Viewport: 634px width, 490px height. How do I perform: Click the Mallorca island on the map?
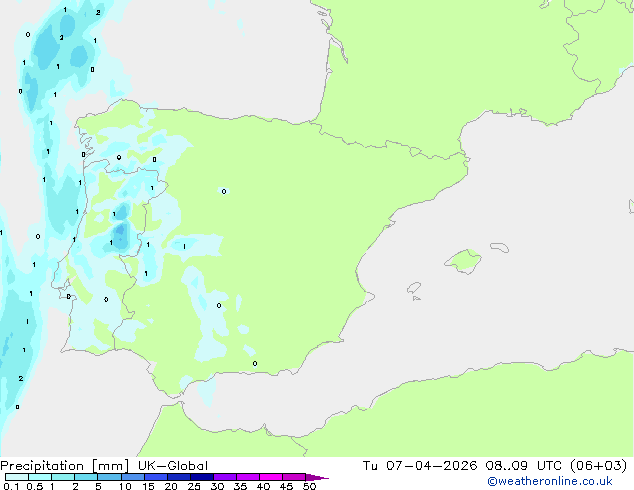[x=463, y=261]
